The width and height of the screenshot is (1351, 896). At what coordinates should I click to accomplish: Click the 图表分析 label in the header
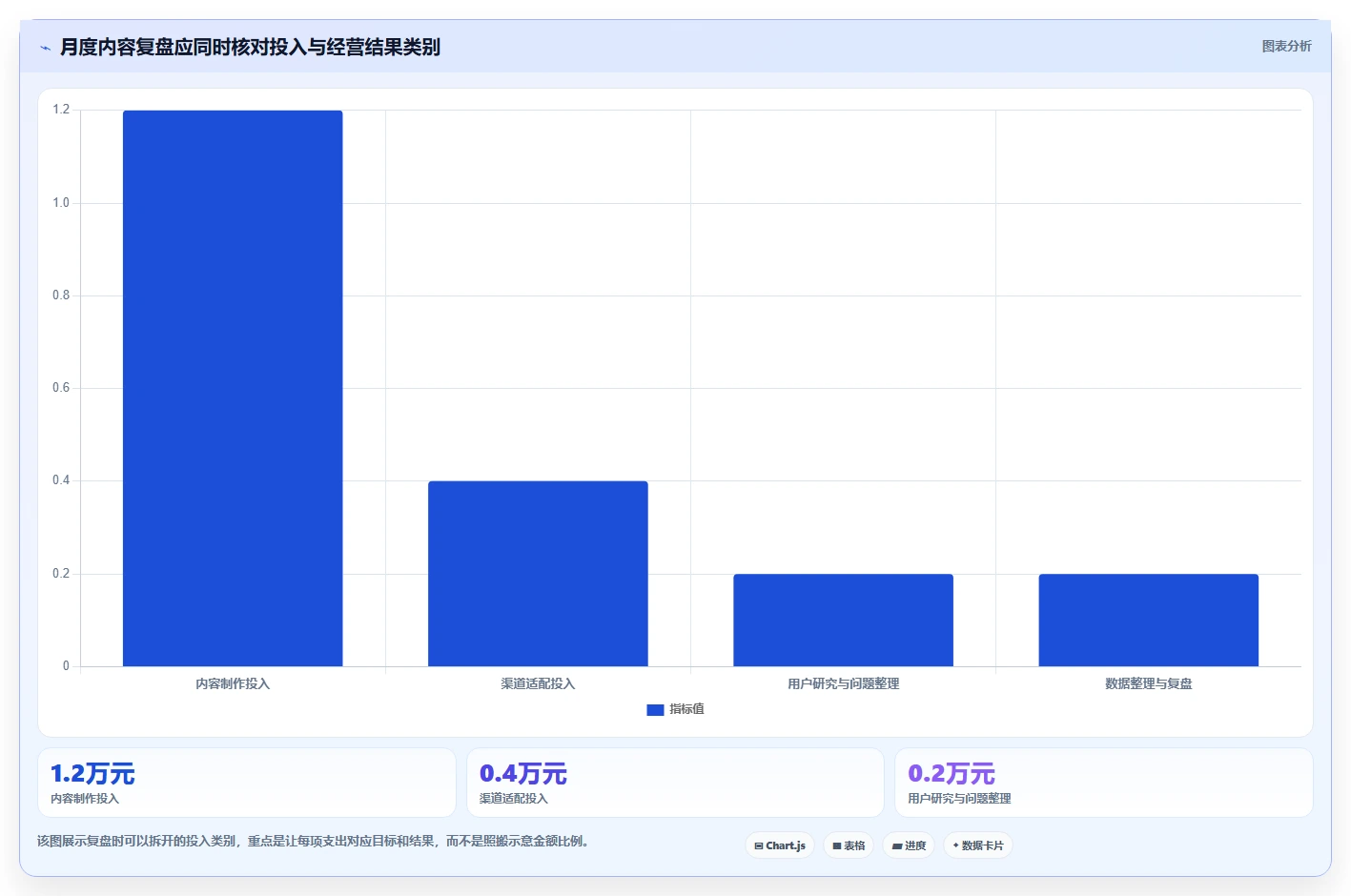point(1286,46)
